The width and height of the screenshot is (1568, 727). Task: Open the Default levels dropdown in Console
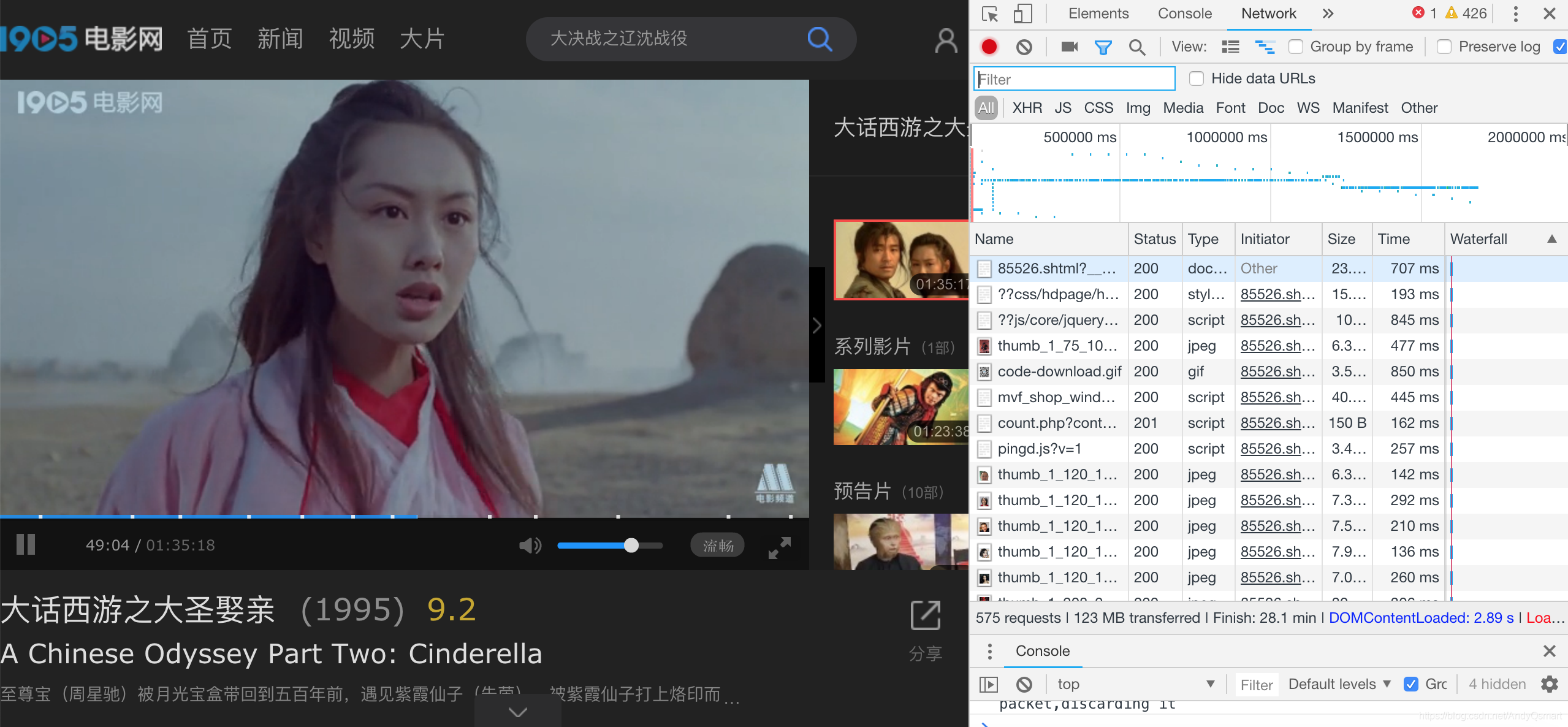[x=1339, y=684]
